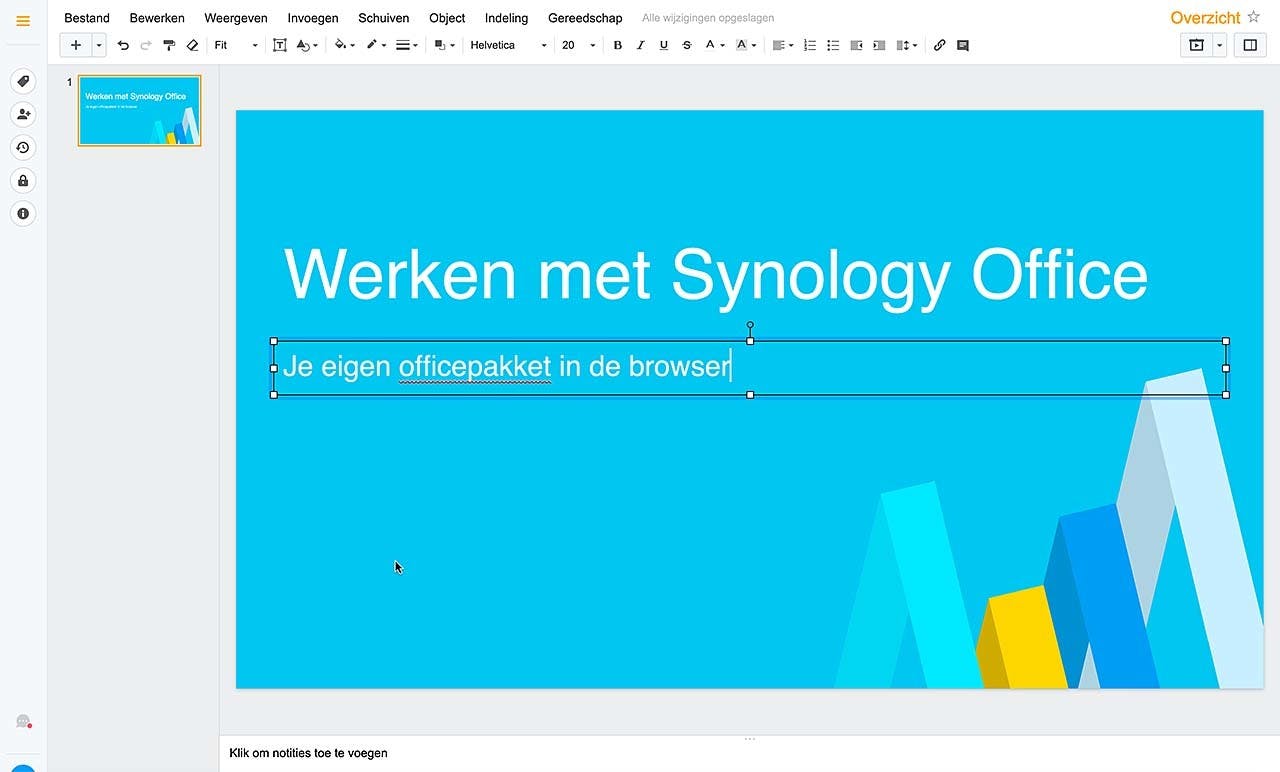The image size is (1280, 772).
Task: Click the Overzicht document title
Action: (1205, 18)
